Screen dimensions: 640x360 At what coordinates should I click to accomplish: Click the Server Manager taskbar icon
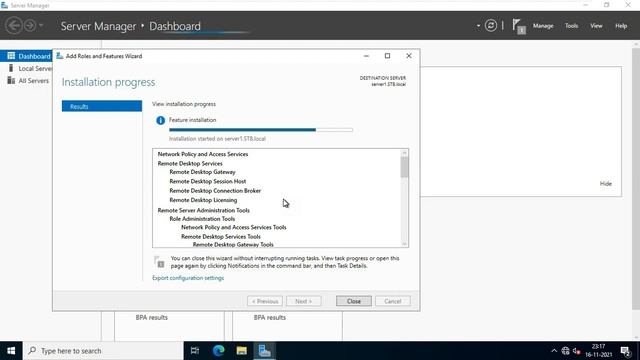pos(264,351)
